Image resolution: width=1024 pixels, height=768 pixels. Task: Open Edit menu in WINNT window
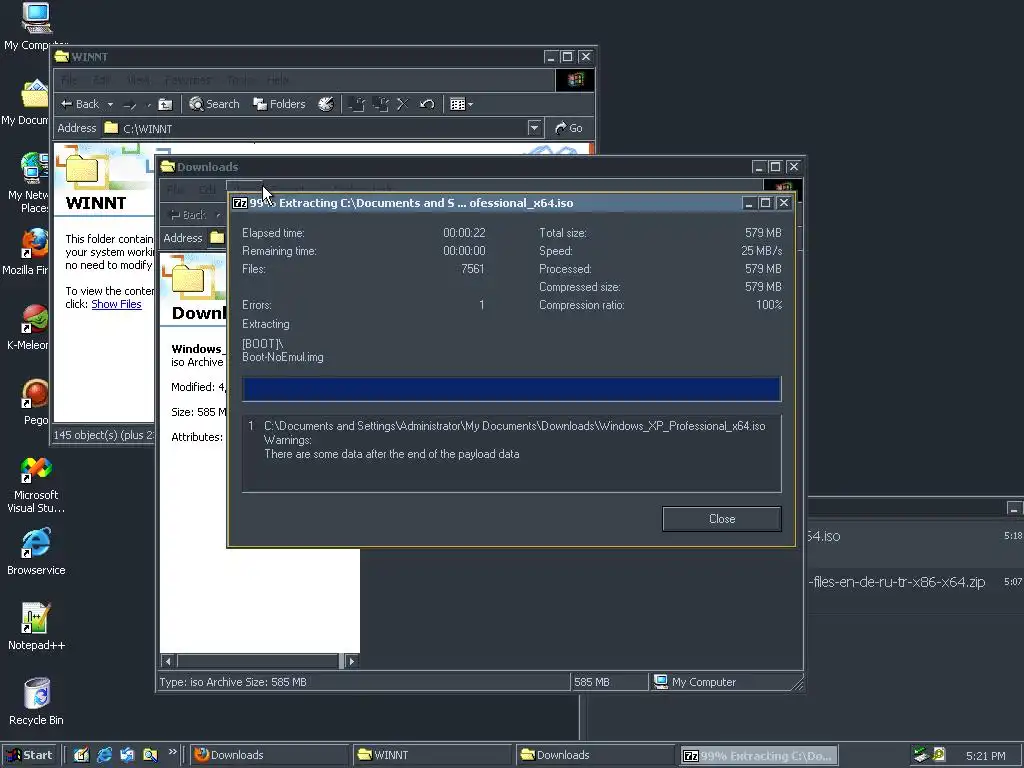pos(101,80)
